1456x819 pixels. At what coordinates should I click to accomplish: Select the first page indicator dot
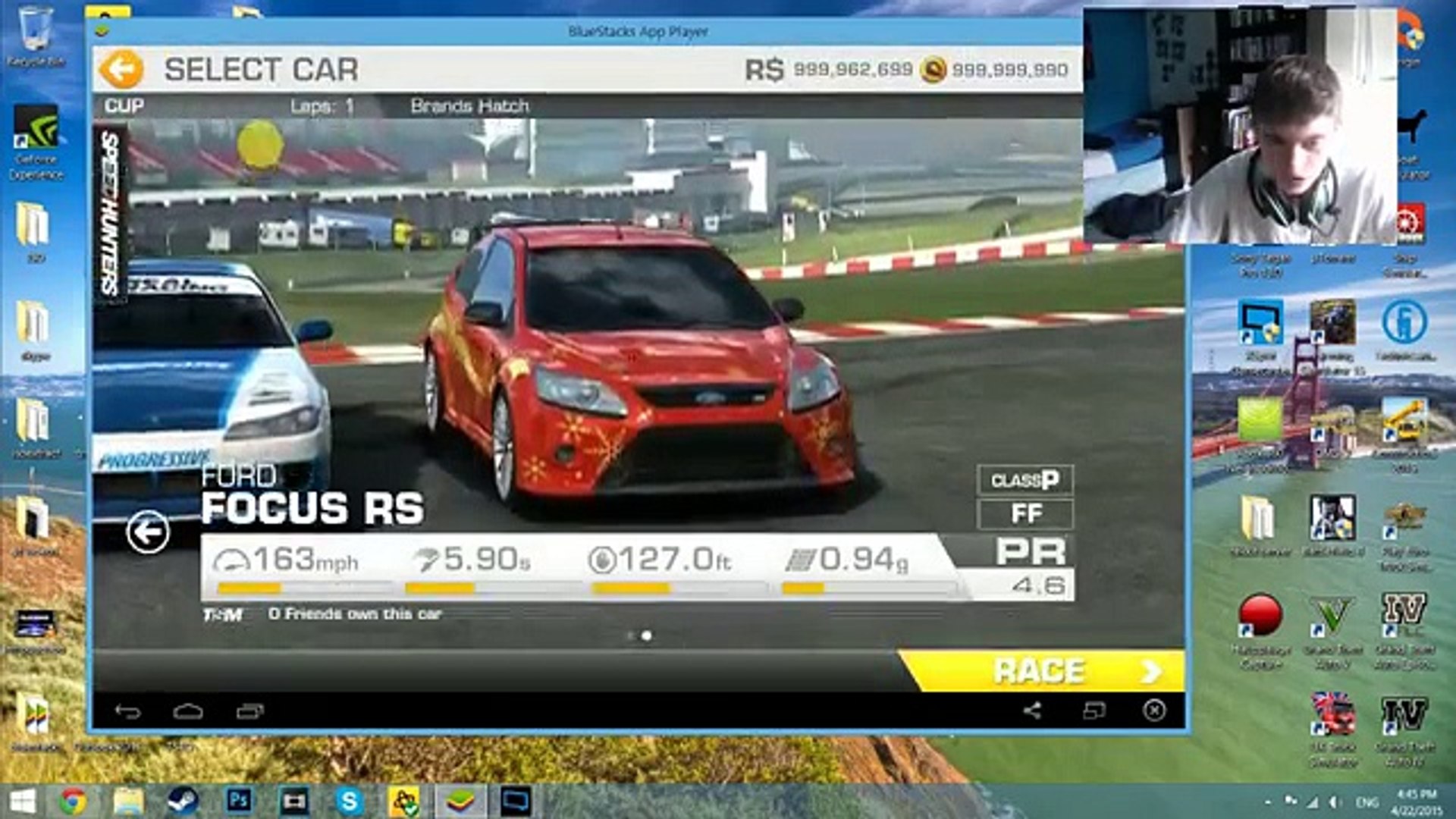630,635
